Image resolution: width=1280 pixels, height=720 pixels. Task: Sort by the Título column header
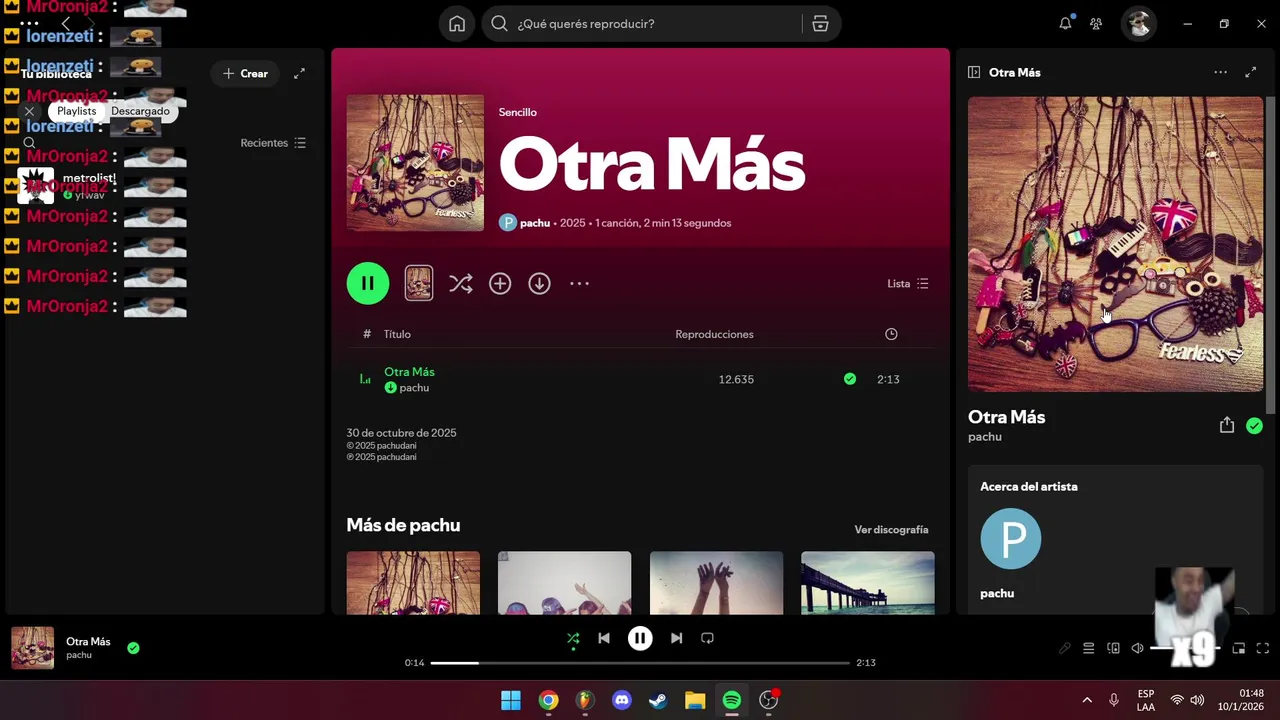pos(397,334)
